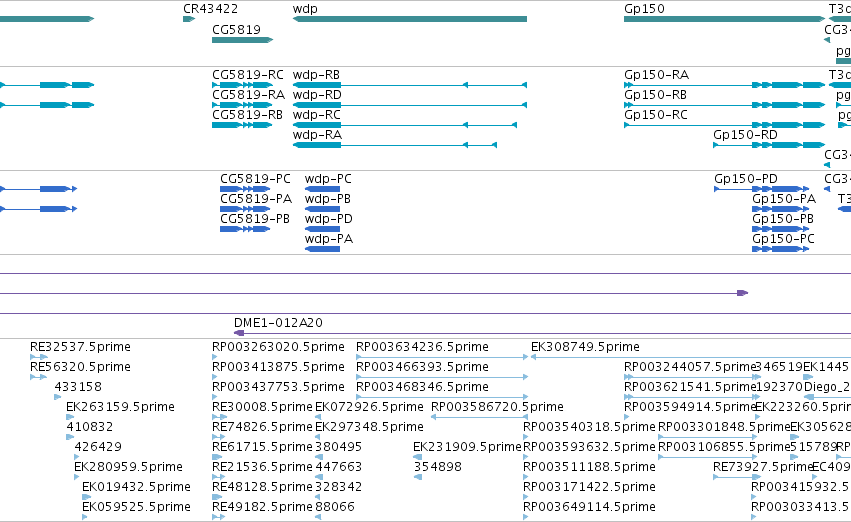The image size is (851, 522).
Task: Select transcript wdp-RC
Action: coord(317,115)
